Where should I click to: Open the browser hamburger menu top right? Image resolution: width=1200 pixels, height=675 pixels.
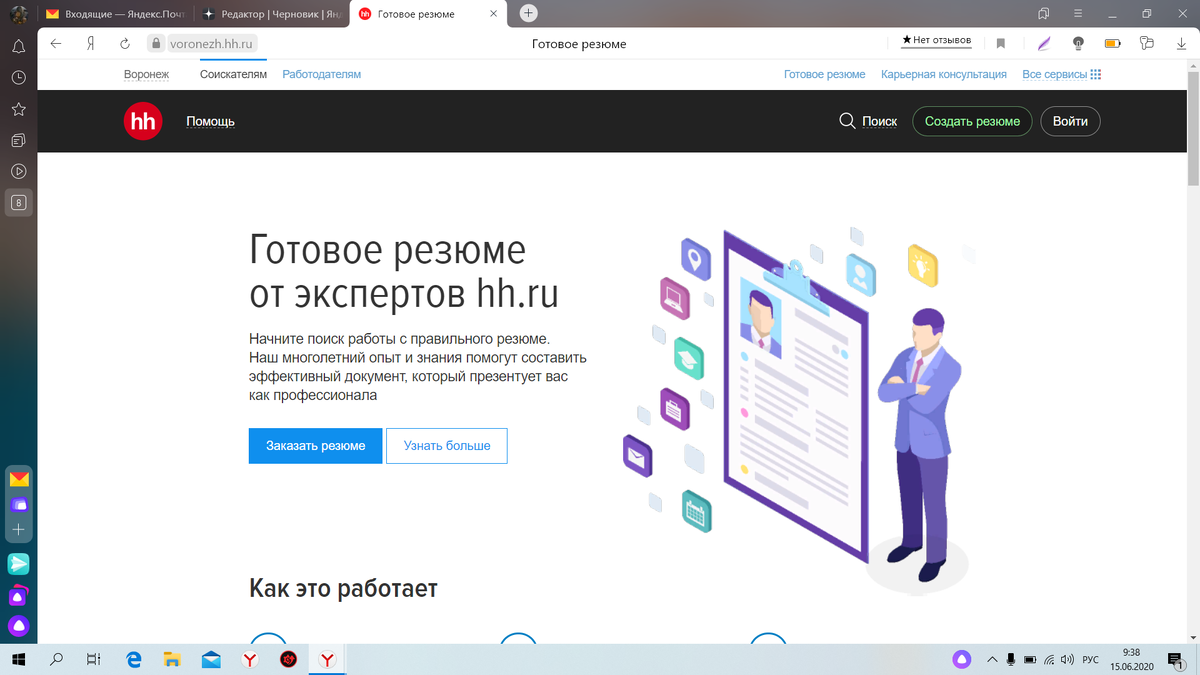point(1077,14)
